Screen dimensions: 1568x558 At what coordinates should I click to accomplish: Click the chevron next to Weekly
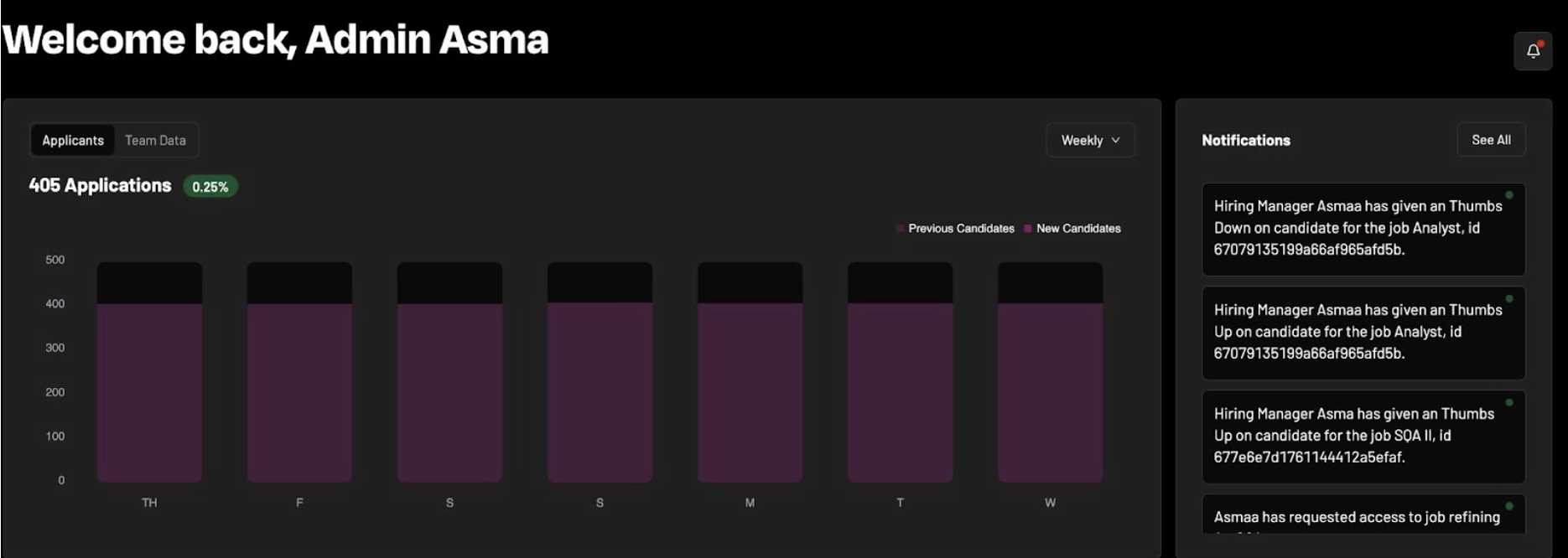1115,141
